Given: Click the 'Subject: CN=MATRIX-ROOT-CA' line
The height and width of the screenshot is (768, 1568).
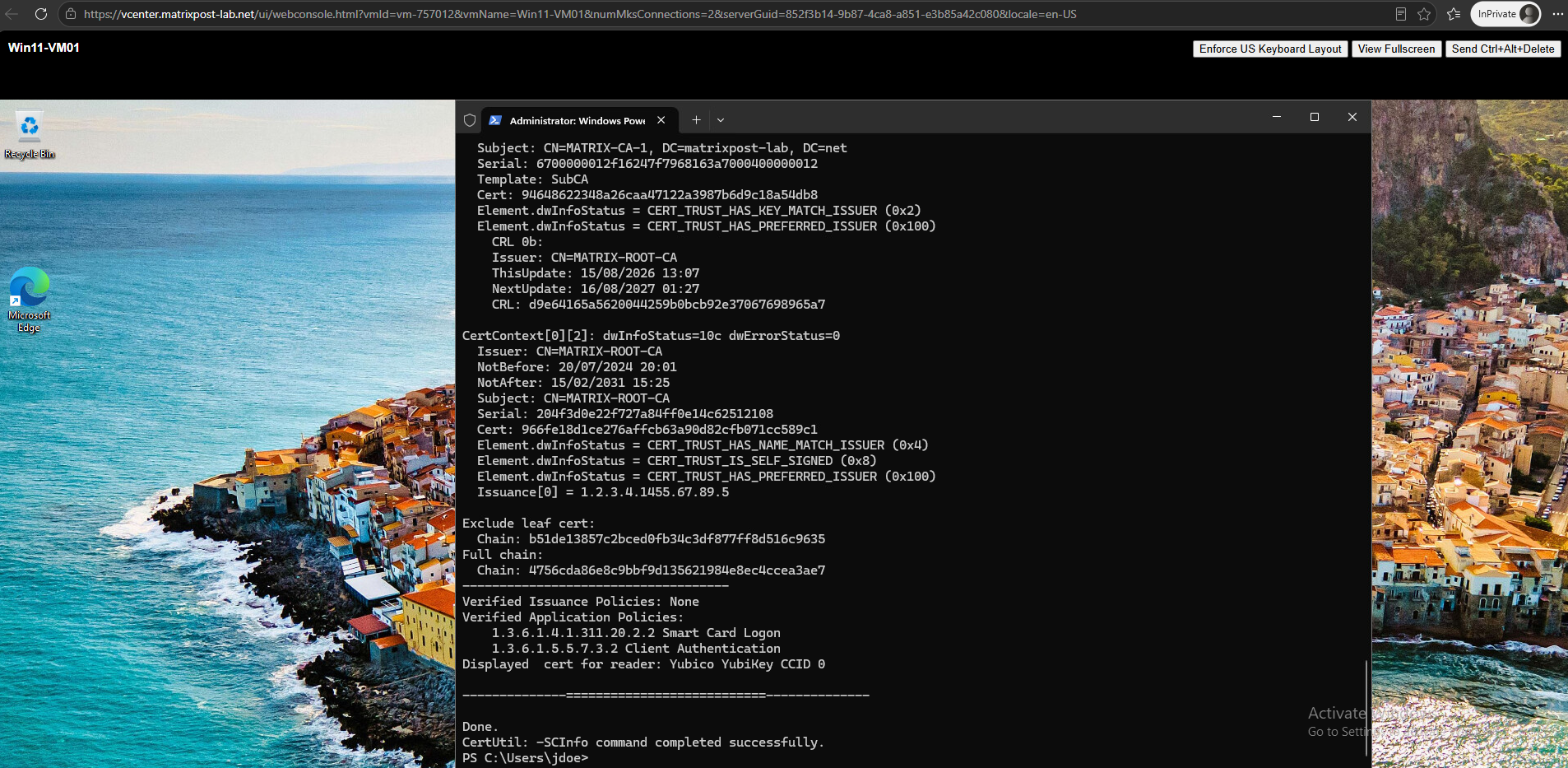Looking at the screenshot, I should pyautogui.click(x=573, y=398).
